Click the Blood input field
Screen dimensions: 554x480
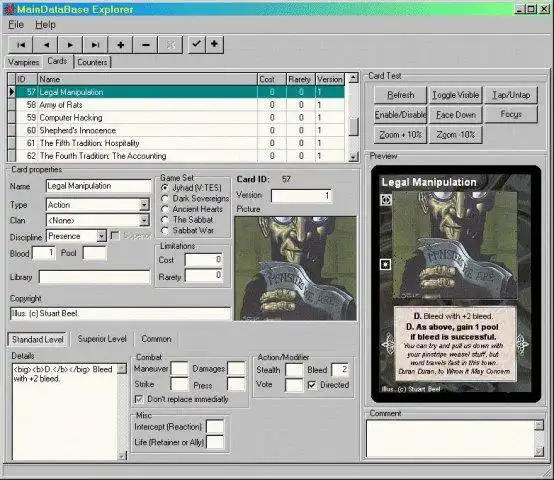pos(44,253)
